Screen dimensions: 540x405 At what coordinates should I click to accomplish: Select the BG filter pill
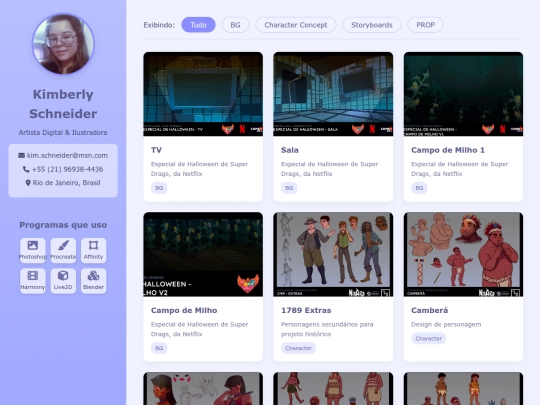(x=235, y=25)
